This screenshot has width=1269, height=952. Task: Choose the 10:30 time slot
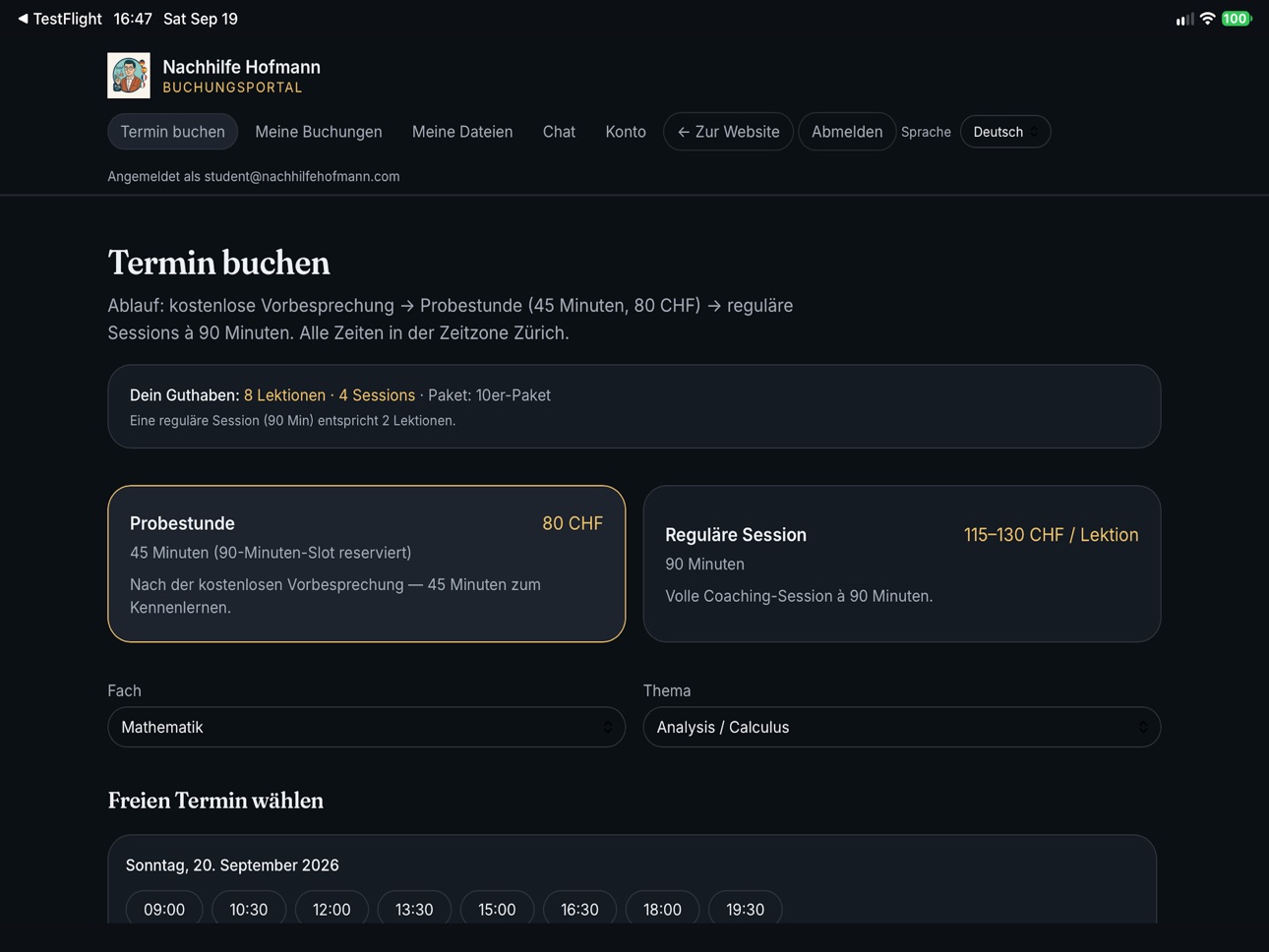coord(249,909)
